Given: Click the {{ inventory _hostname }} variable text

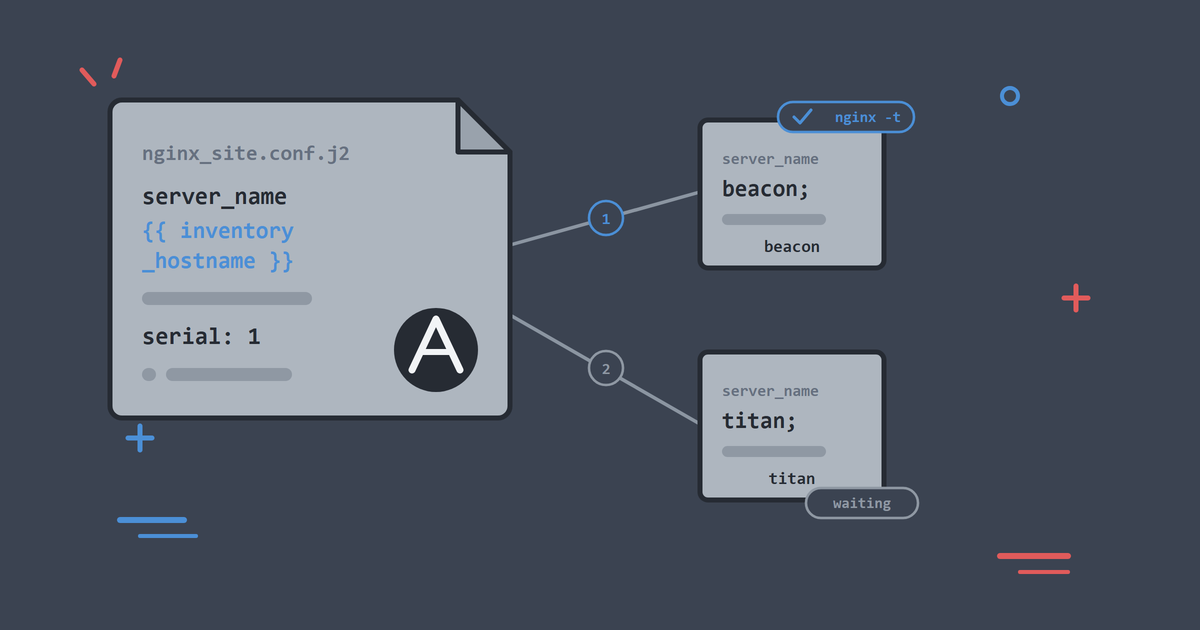Looking at the screenshot, I should click(218, 246).
